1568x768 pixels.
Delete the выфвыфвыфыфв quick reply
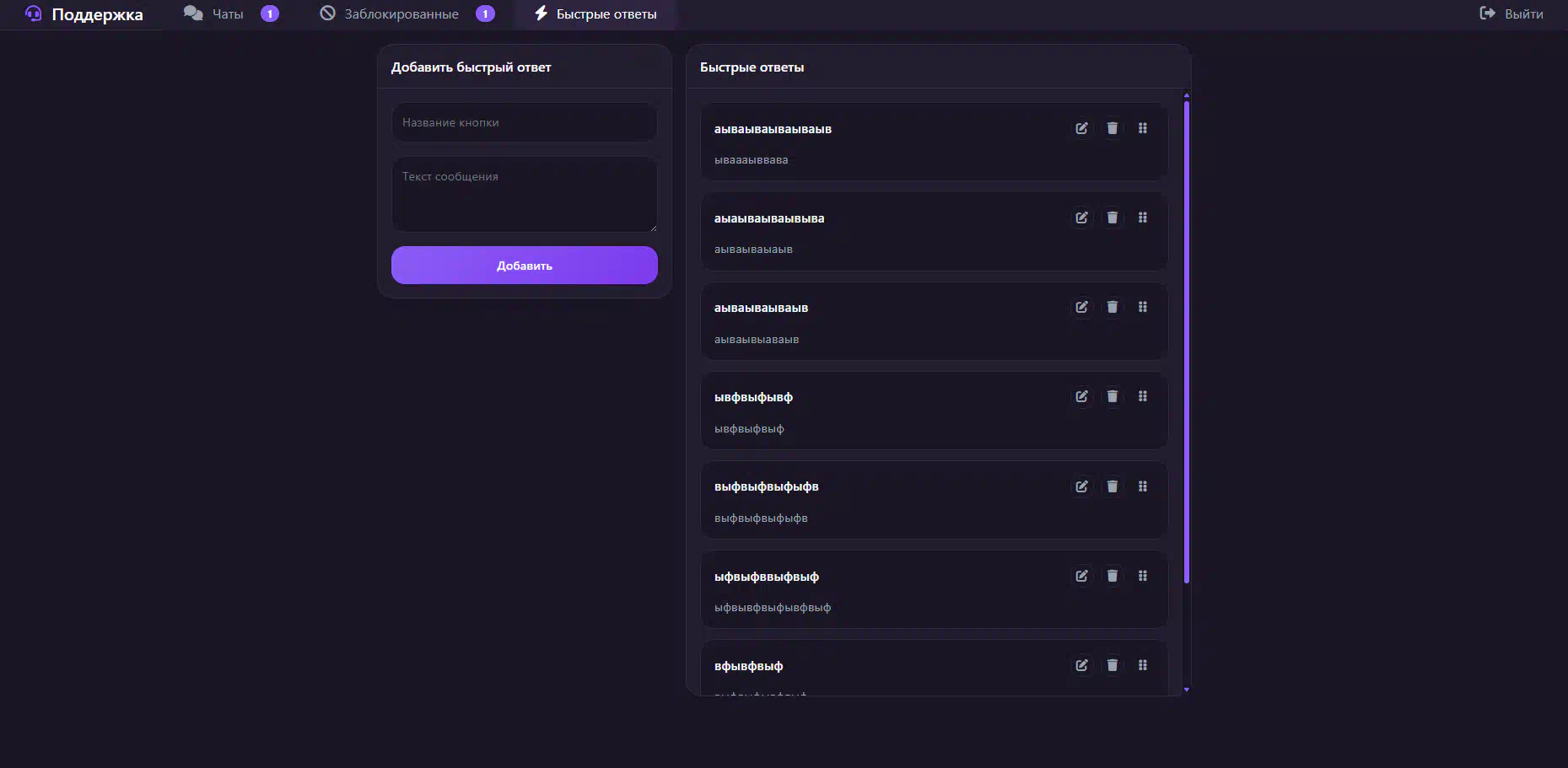(x=1113, y=486)
